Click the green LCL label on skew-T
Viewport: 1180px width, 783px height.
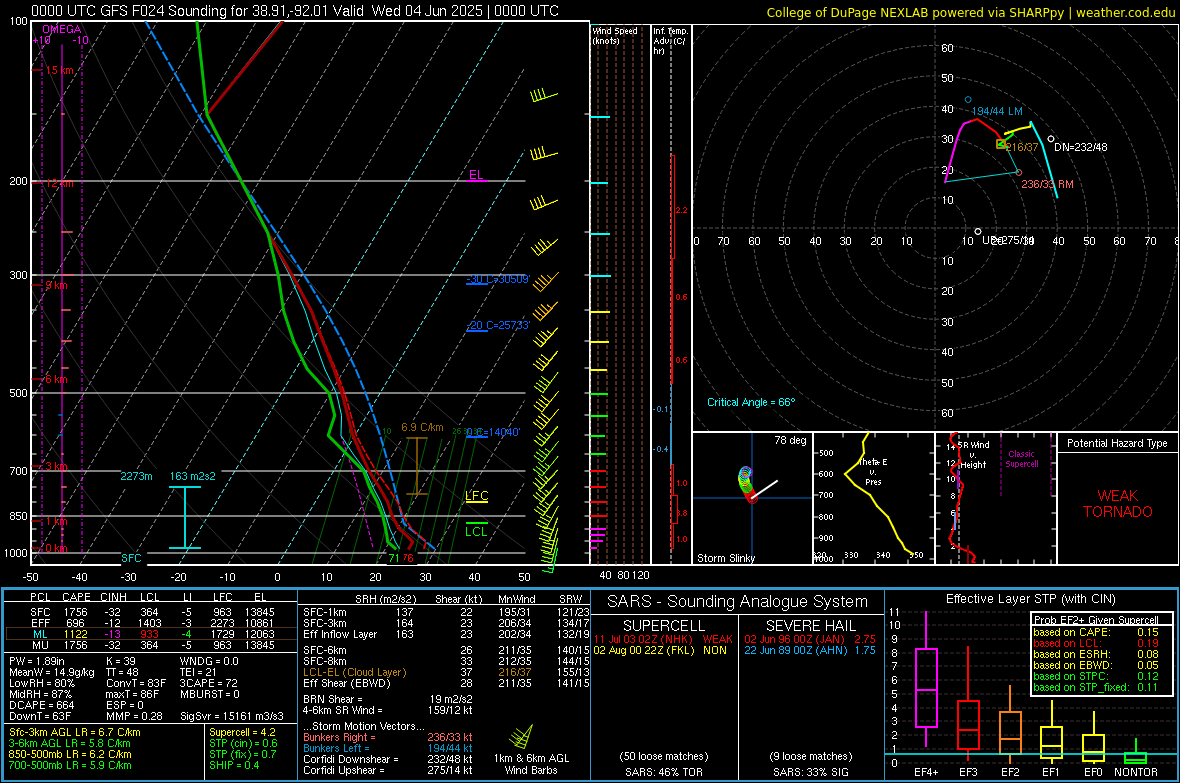476,532
